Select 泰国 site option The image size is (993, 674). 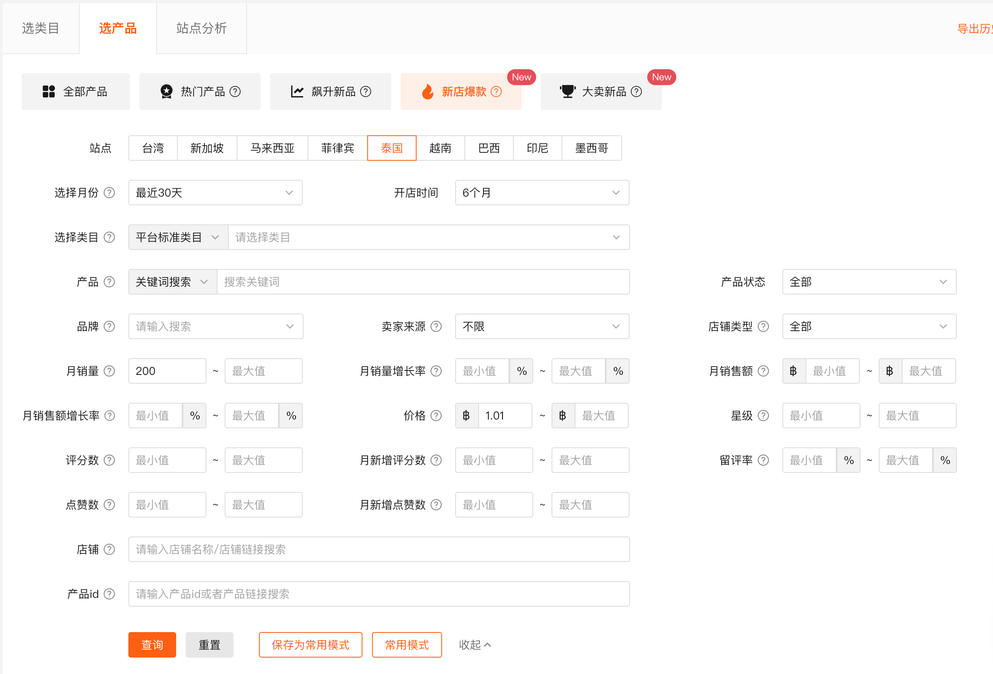point(392,148)
